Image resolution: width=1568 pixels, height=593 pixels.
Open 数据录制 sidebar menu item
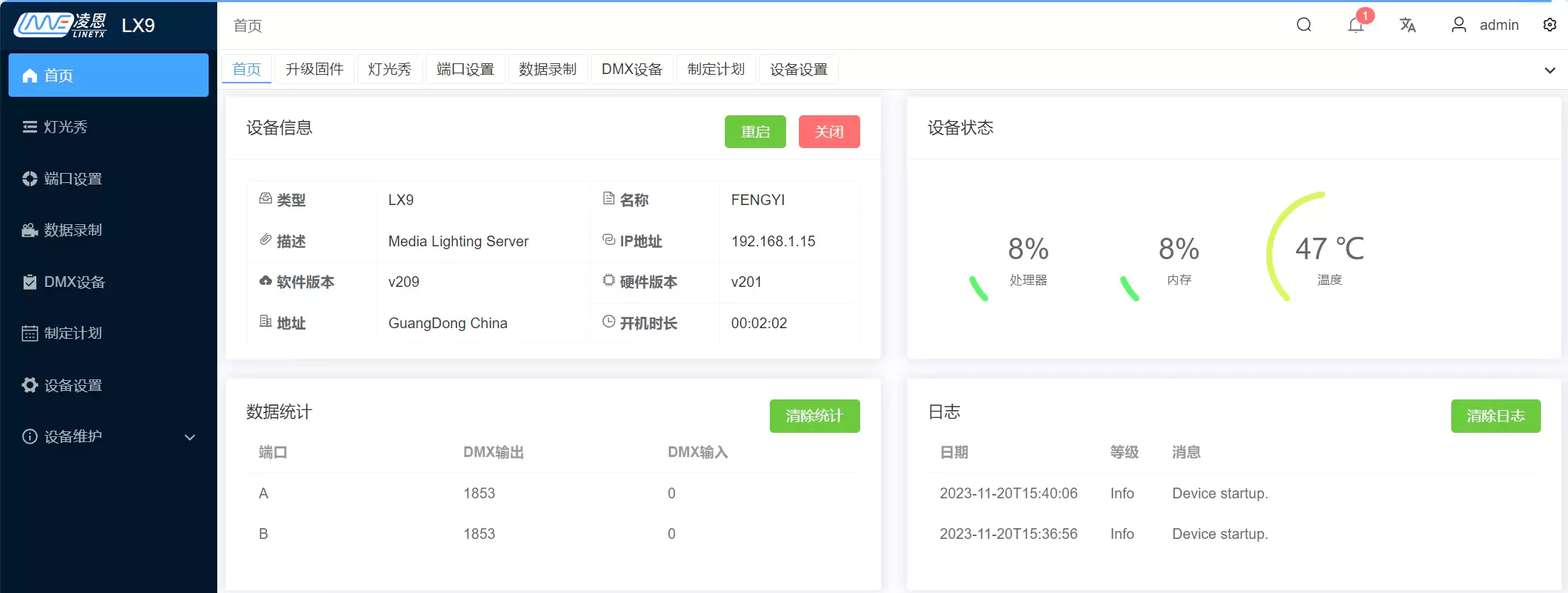pyautogui.click(x=108, y=230)
